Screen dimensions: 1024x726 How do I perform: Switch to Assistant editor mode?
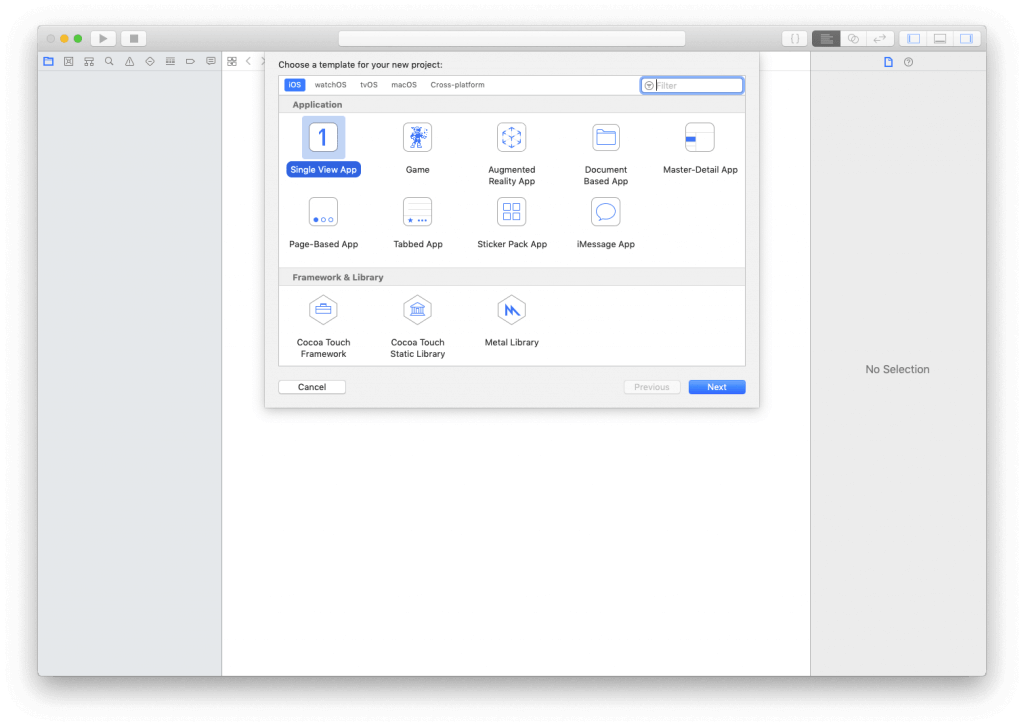(853, 38)
